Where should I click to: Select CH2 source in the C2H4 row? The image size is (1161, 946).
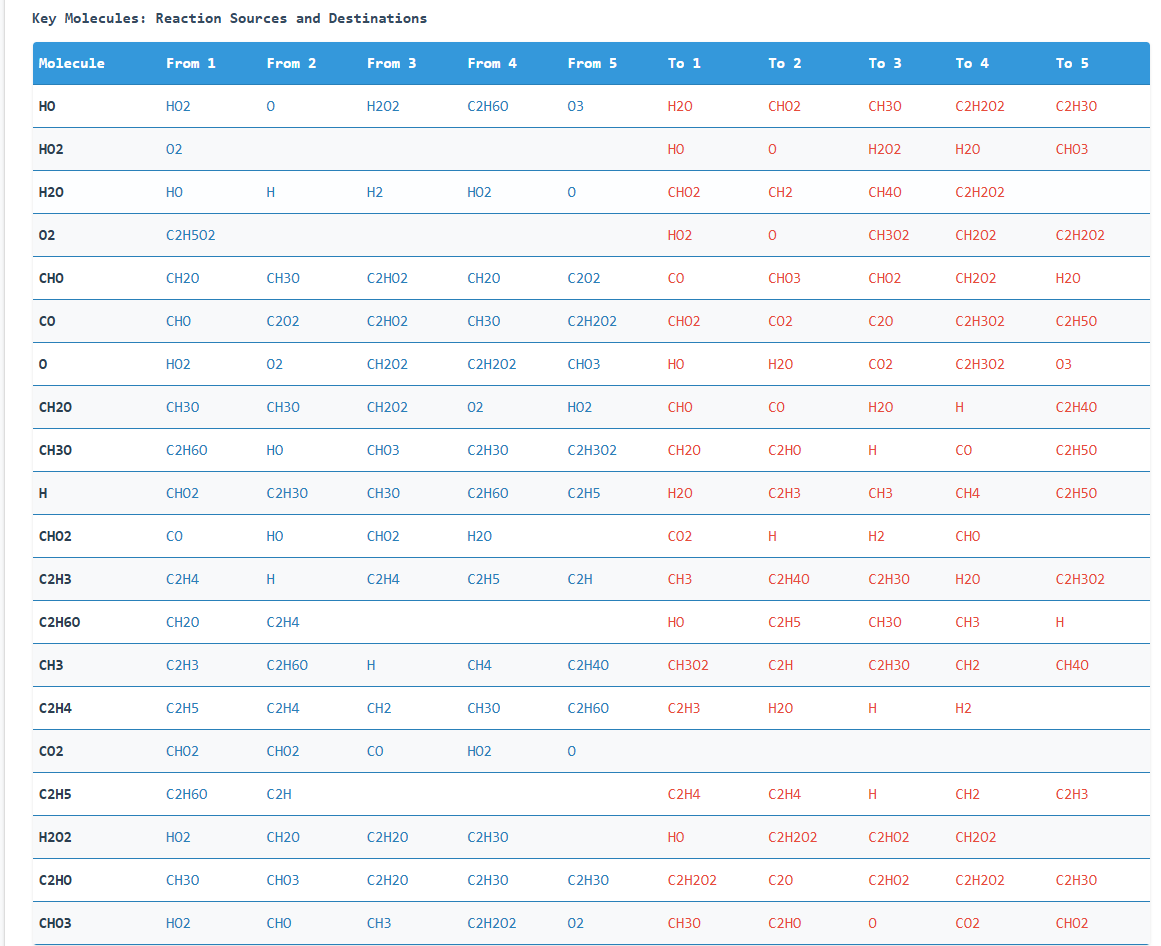click(x=379, y=708)
